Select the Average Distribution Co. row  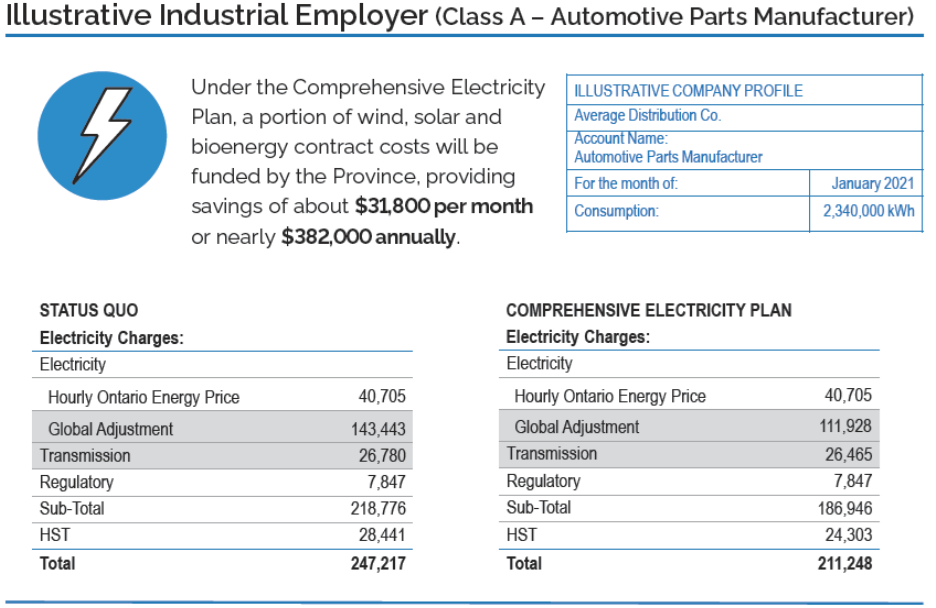(x=744, y=116)
